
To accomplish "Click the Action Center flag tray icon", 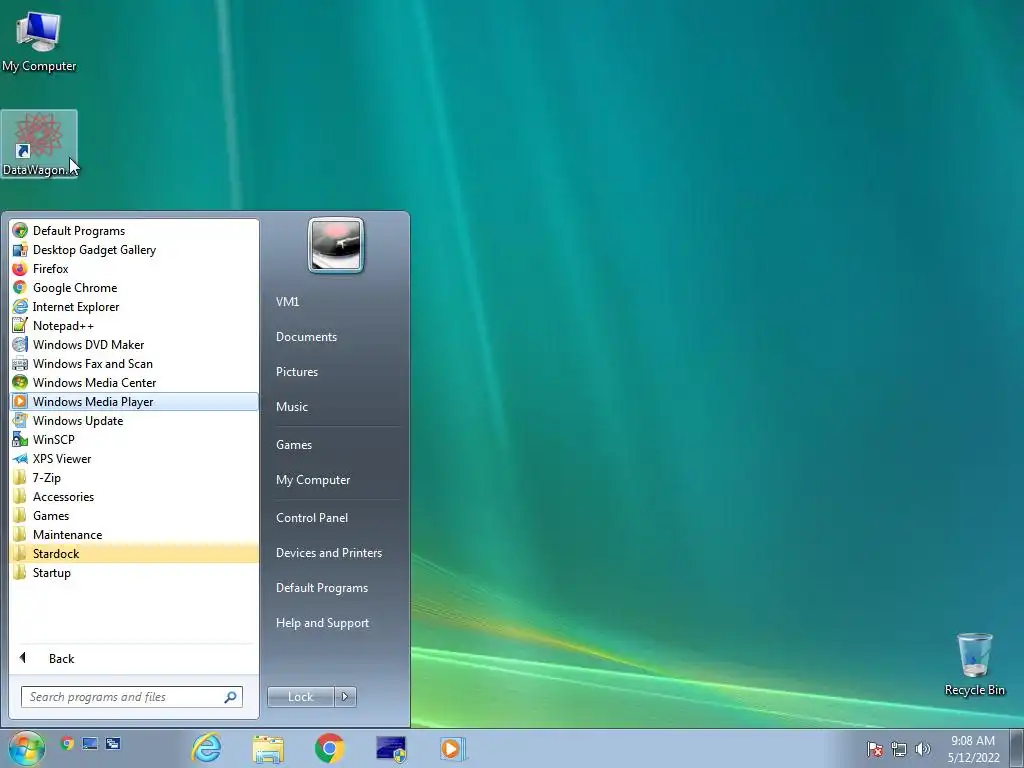I will (x=875, y=749).
